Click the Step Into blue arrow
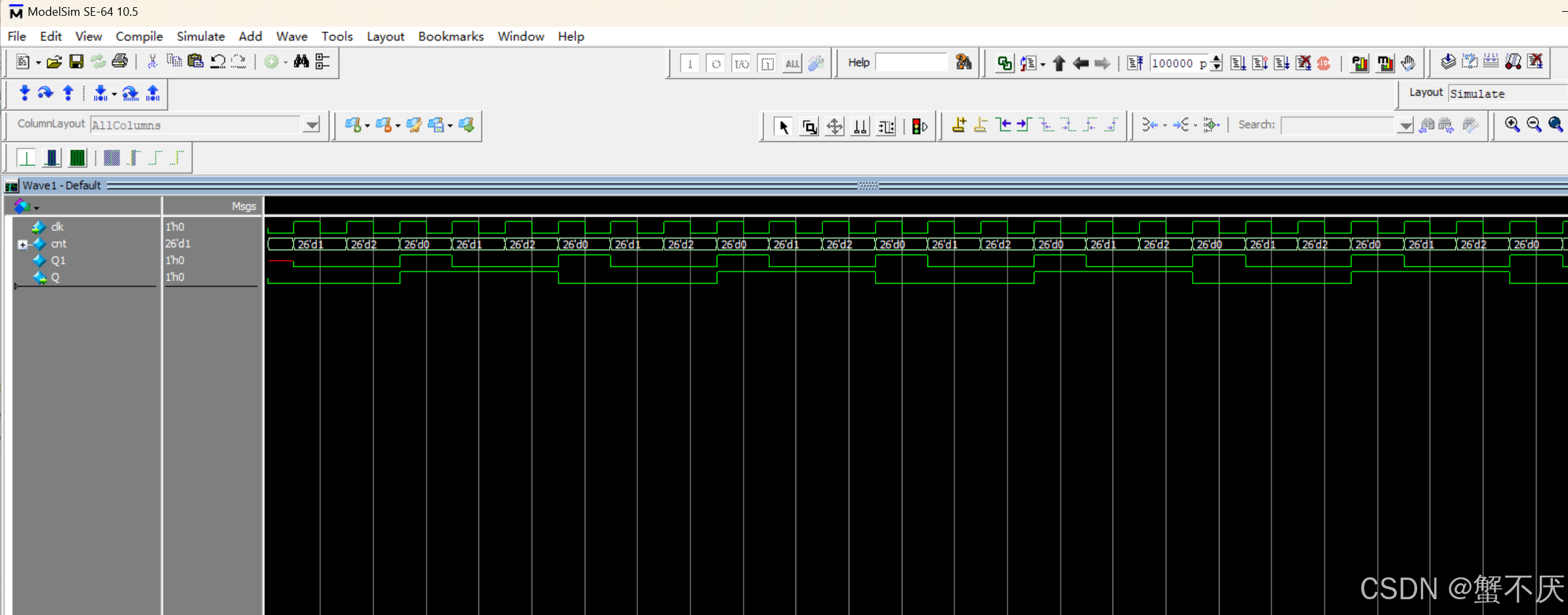1568x615 pixels. [24, 93]
